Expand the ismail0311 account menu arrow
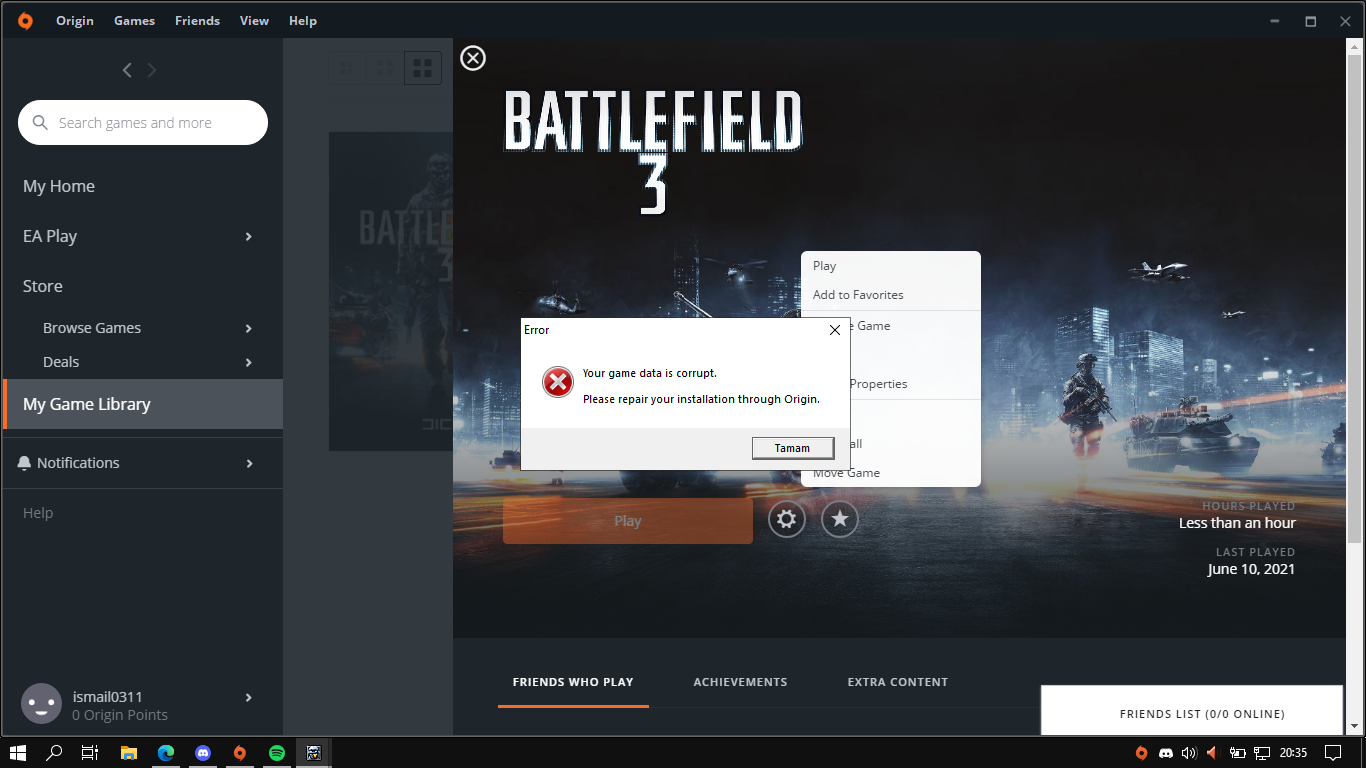Image resolution: width=1366 pixels, height=768 pixels. [249, 698]
